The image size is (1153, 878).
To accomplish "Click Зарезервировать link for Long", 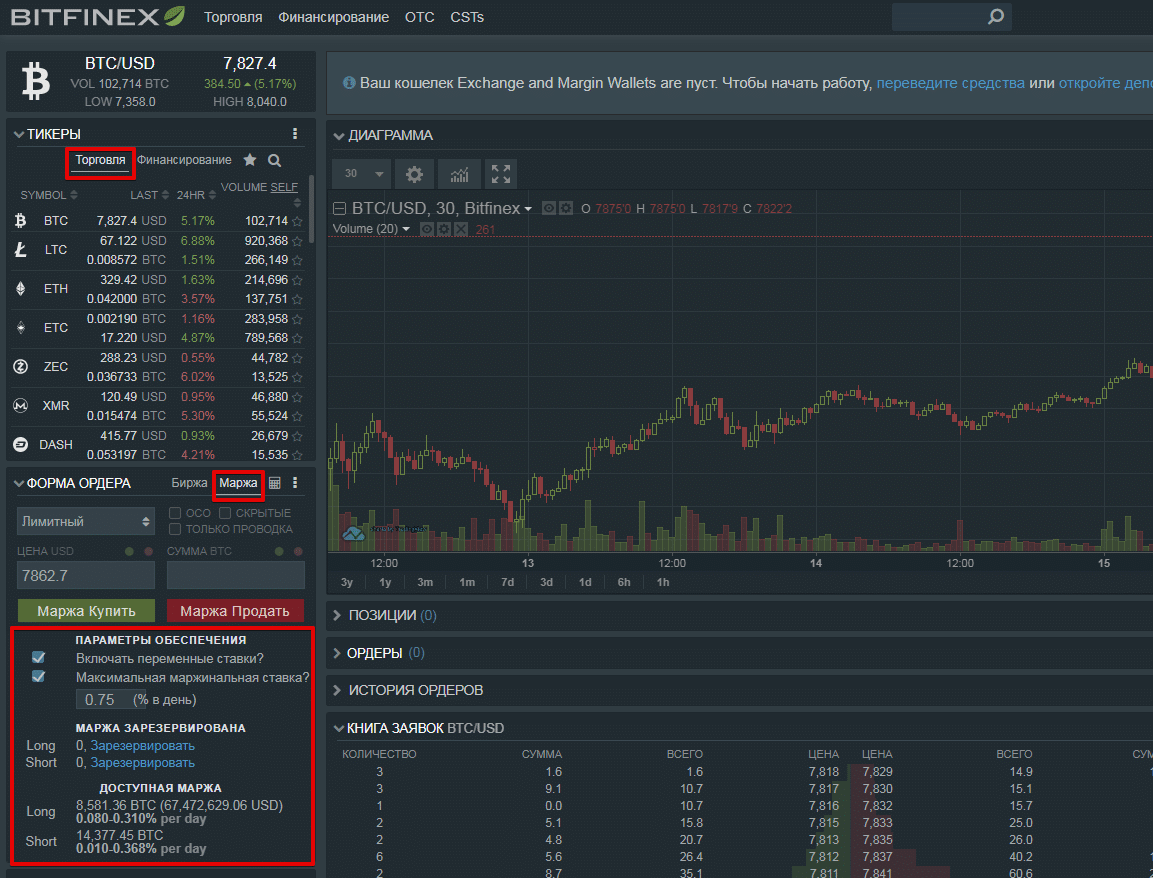I will pyautogui.click(x=143, y=746).
